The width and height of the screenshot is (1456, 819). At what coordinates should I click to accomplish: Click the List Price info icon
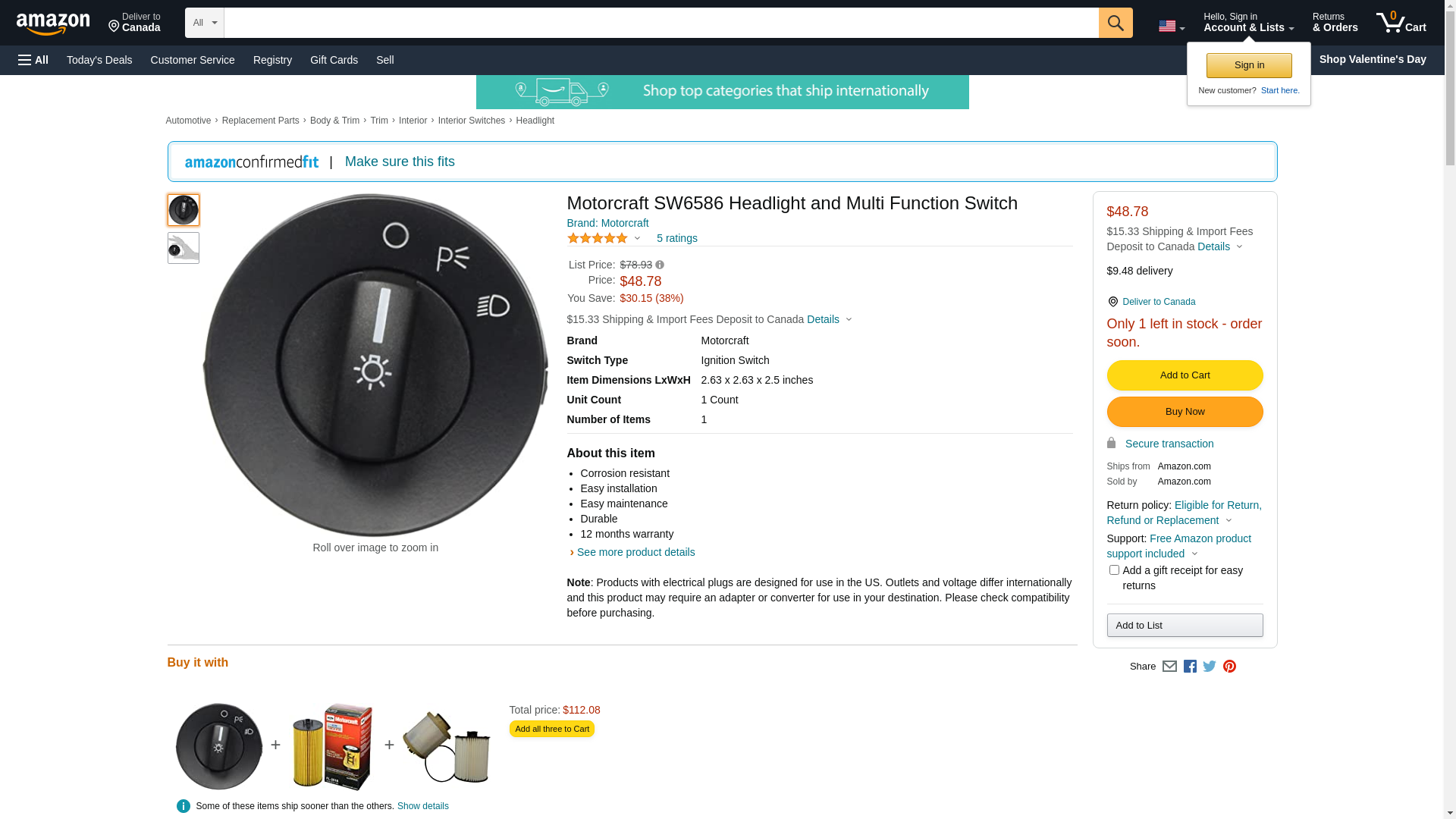click(x=660, y=265)
